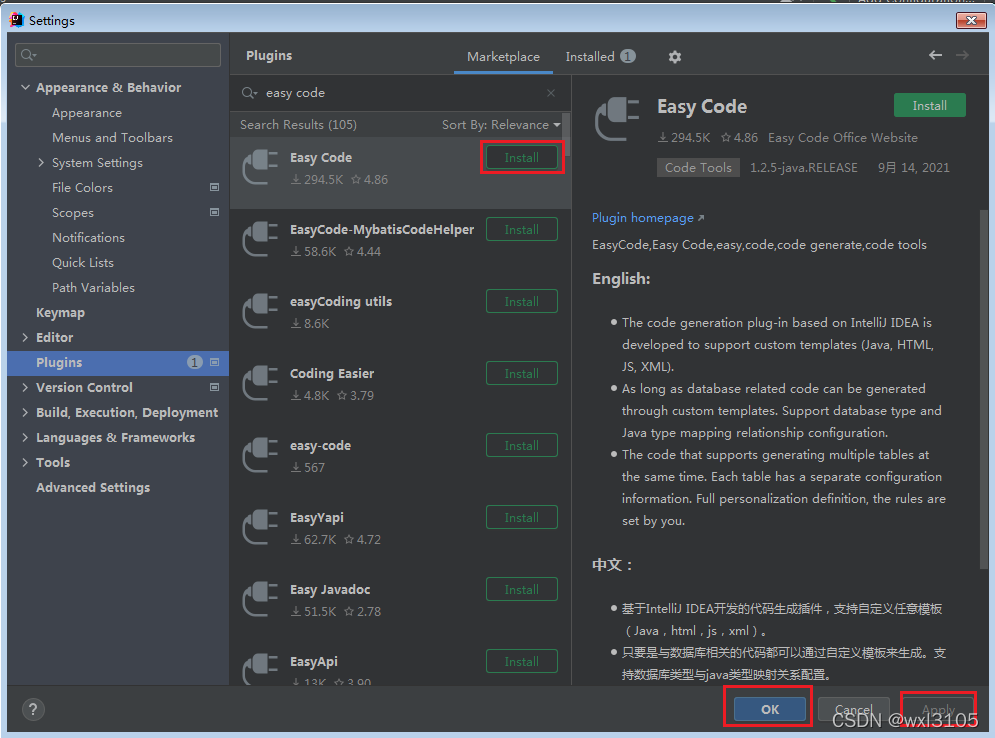Image resolution: width=995 pixels, height=738 pixels.
Task: Switch to the Marketplace tab
Action: pos(503,56)
